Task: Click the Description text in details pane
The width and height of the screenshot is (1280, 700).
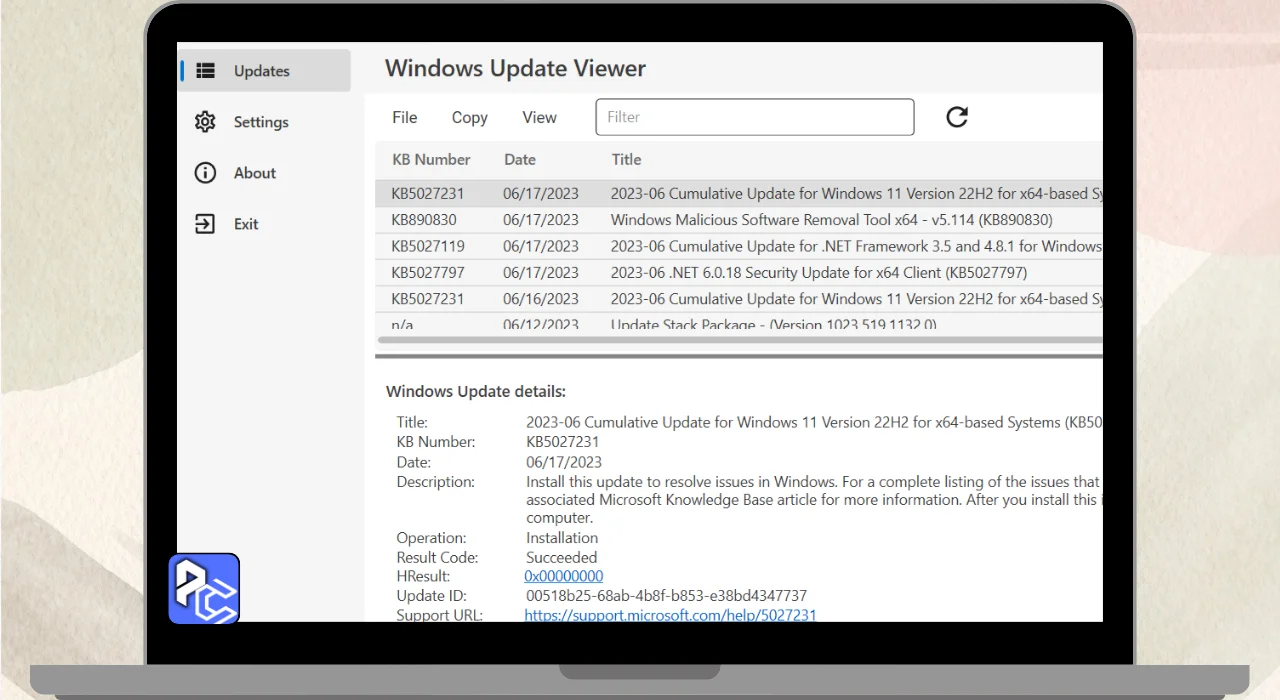Action: (814, 500)
